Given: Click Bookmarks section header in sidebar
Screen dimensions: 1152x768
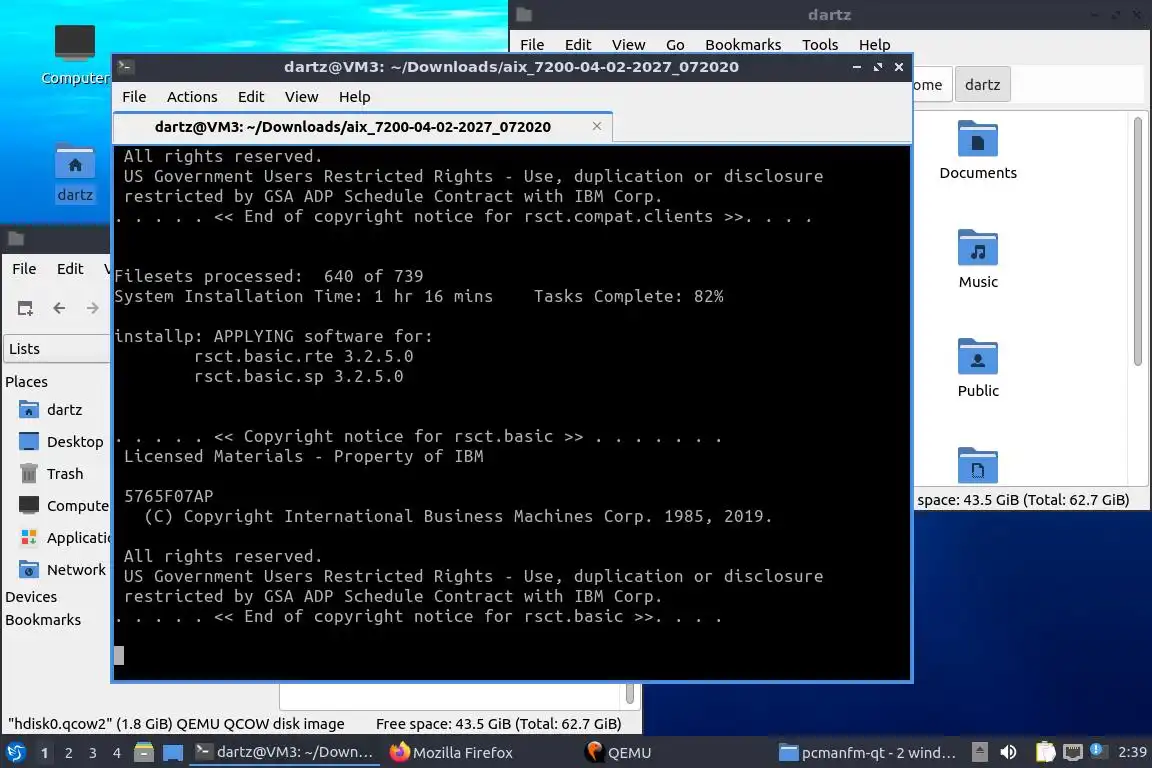Looking at the screenshot, I should pos(43,620).
